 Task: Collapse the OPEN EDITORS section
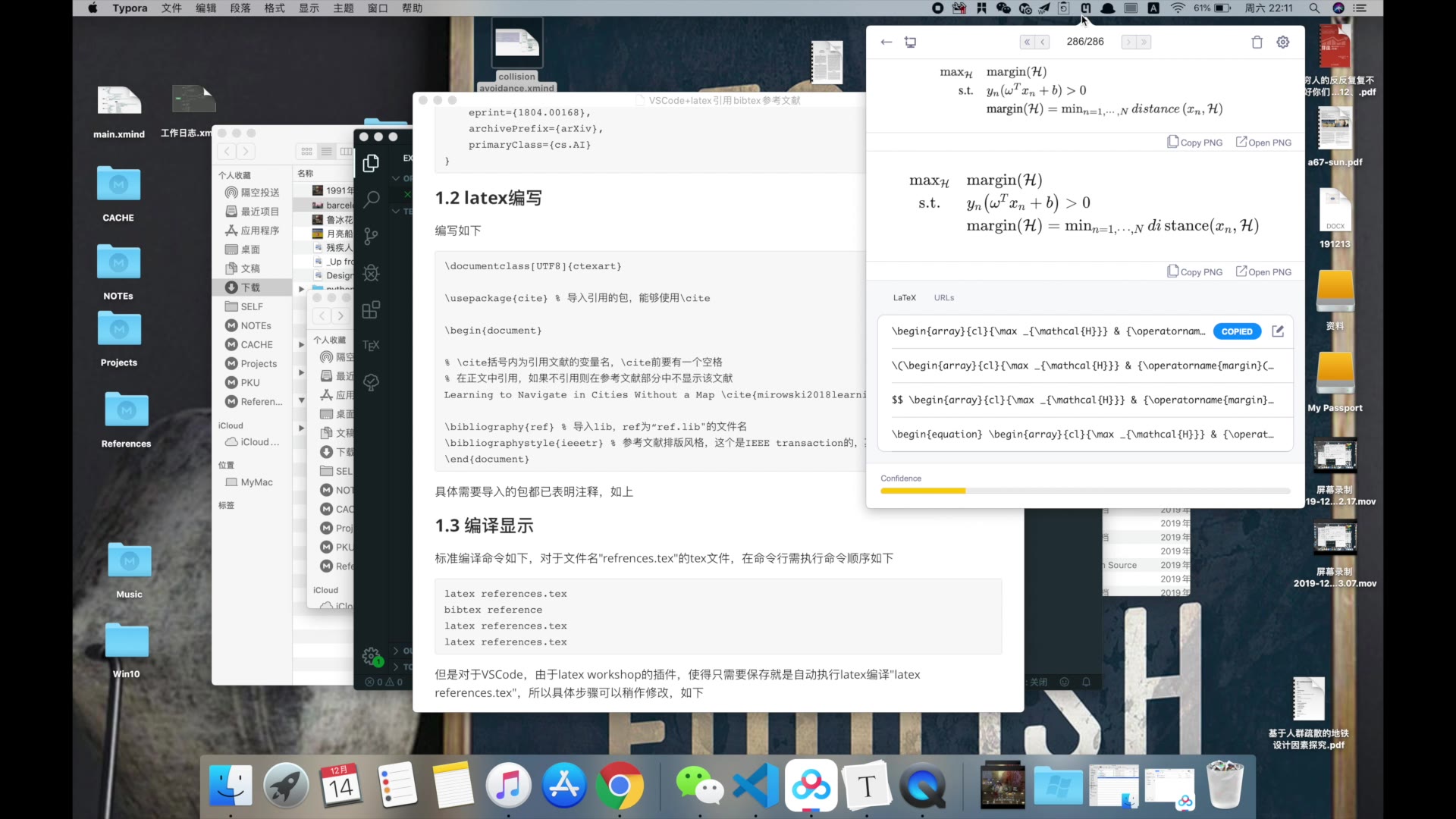tap(402, 178)
